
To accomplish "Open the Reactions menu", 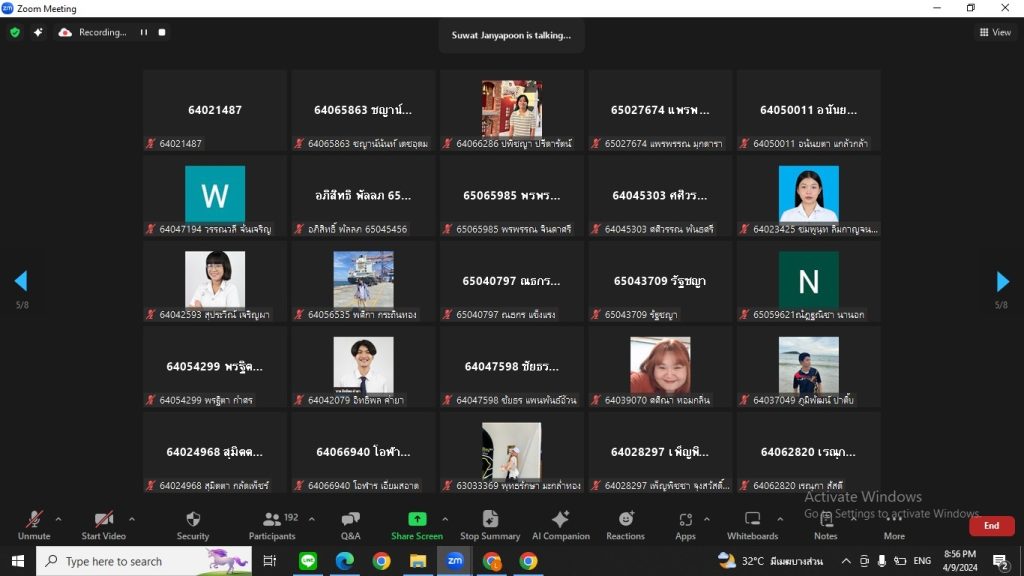I will [x=625, y=526].
